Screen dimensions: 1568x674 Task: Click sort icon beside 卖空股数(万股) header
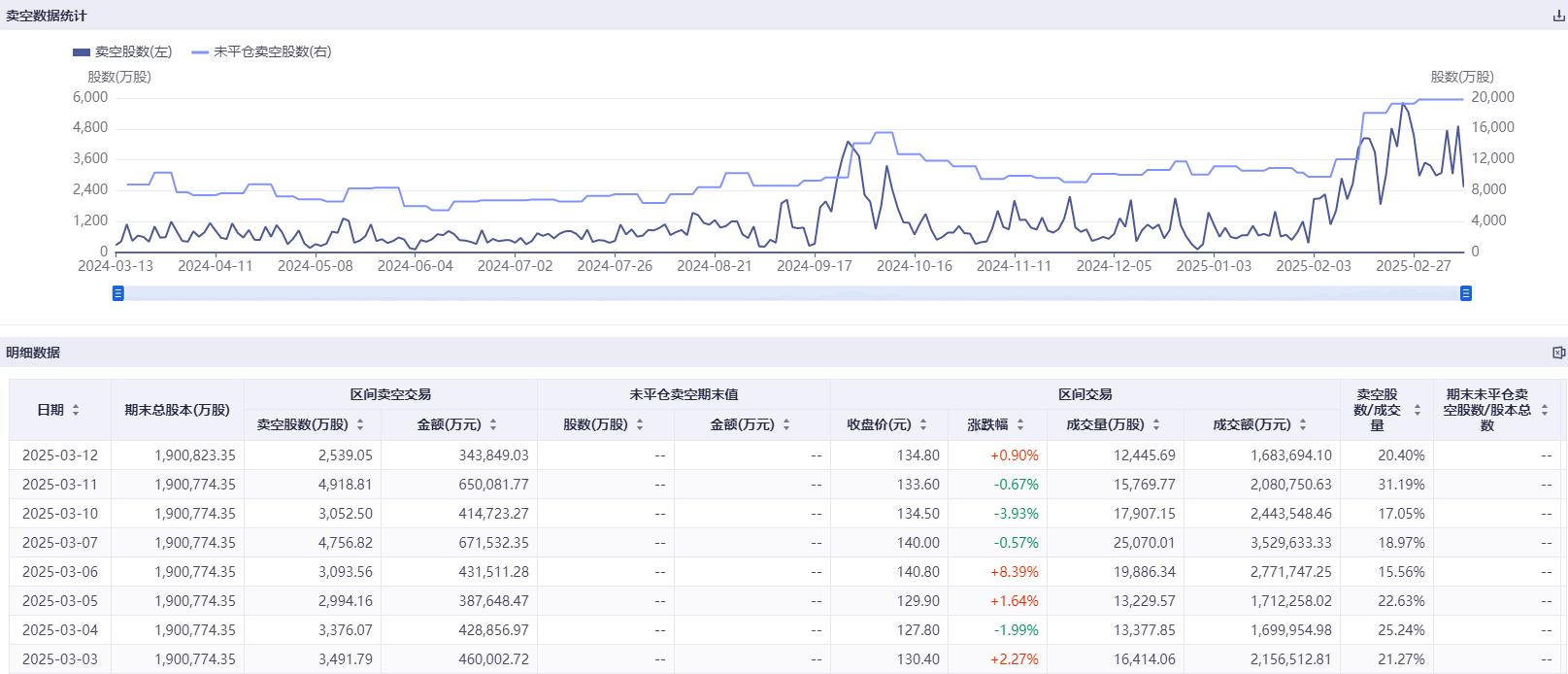pyautogui.click(x=360, y=424)
